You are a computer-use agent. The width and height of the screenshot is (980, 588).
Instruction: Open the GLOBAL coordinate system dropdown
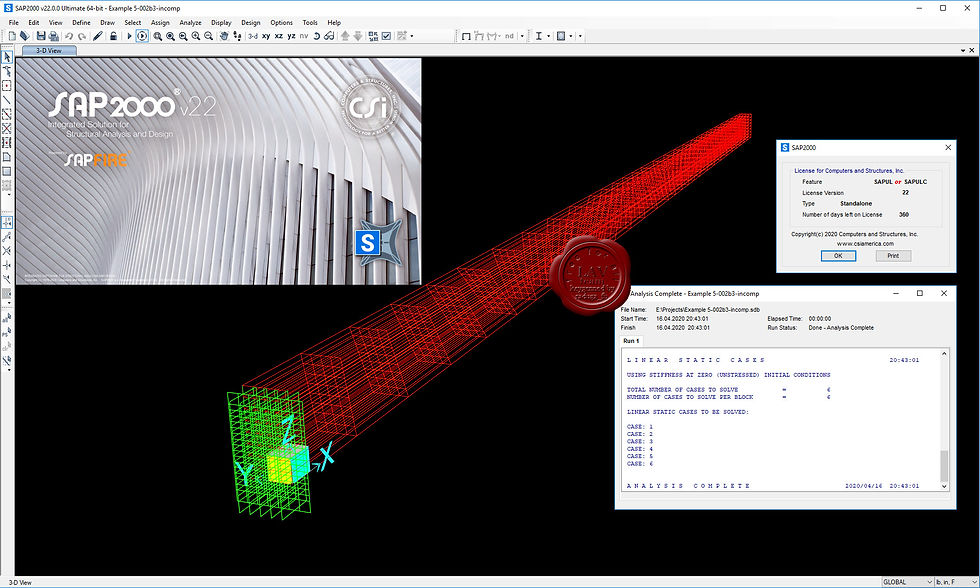(x=907, y=582)
